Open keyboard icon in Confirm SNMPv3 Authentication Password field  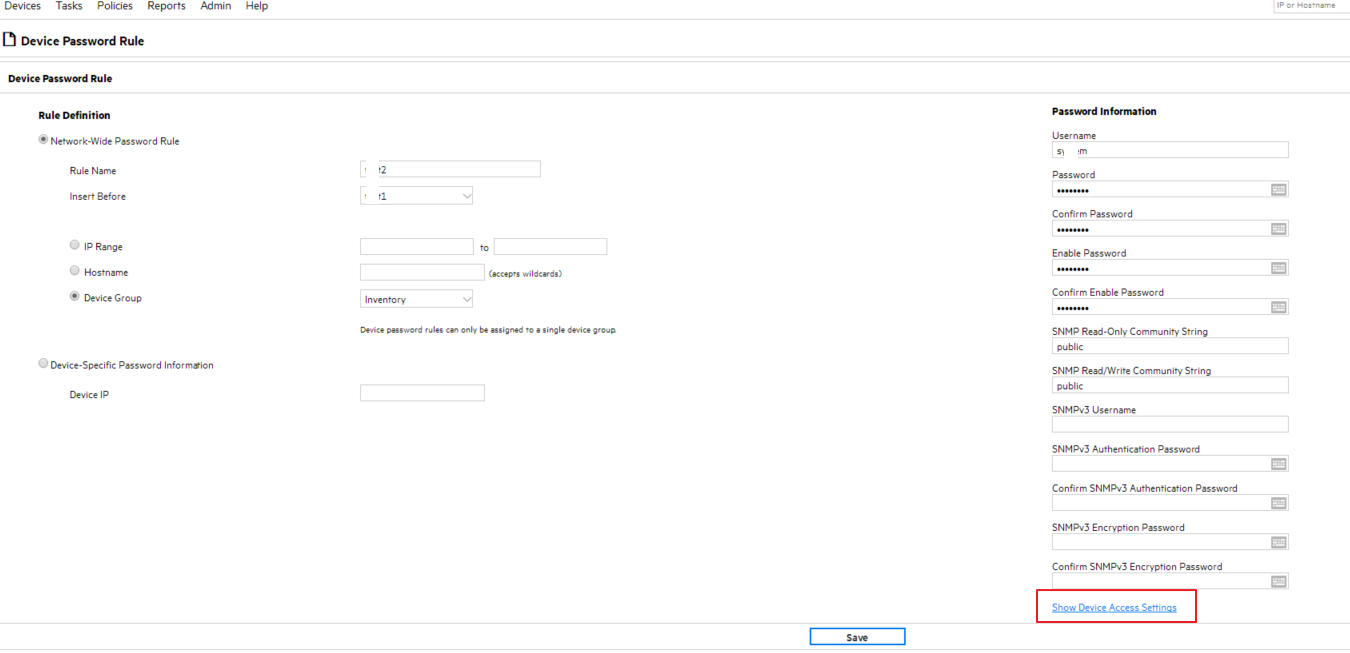(1278, 503)
